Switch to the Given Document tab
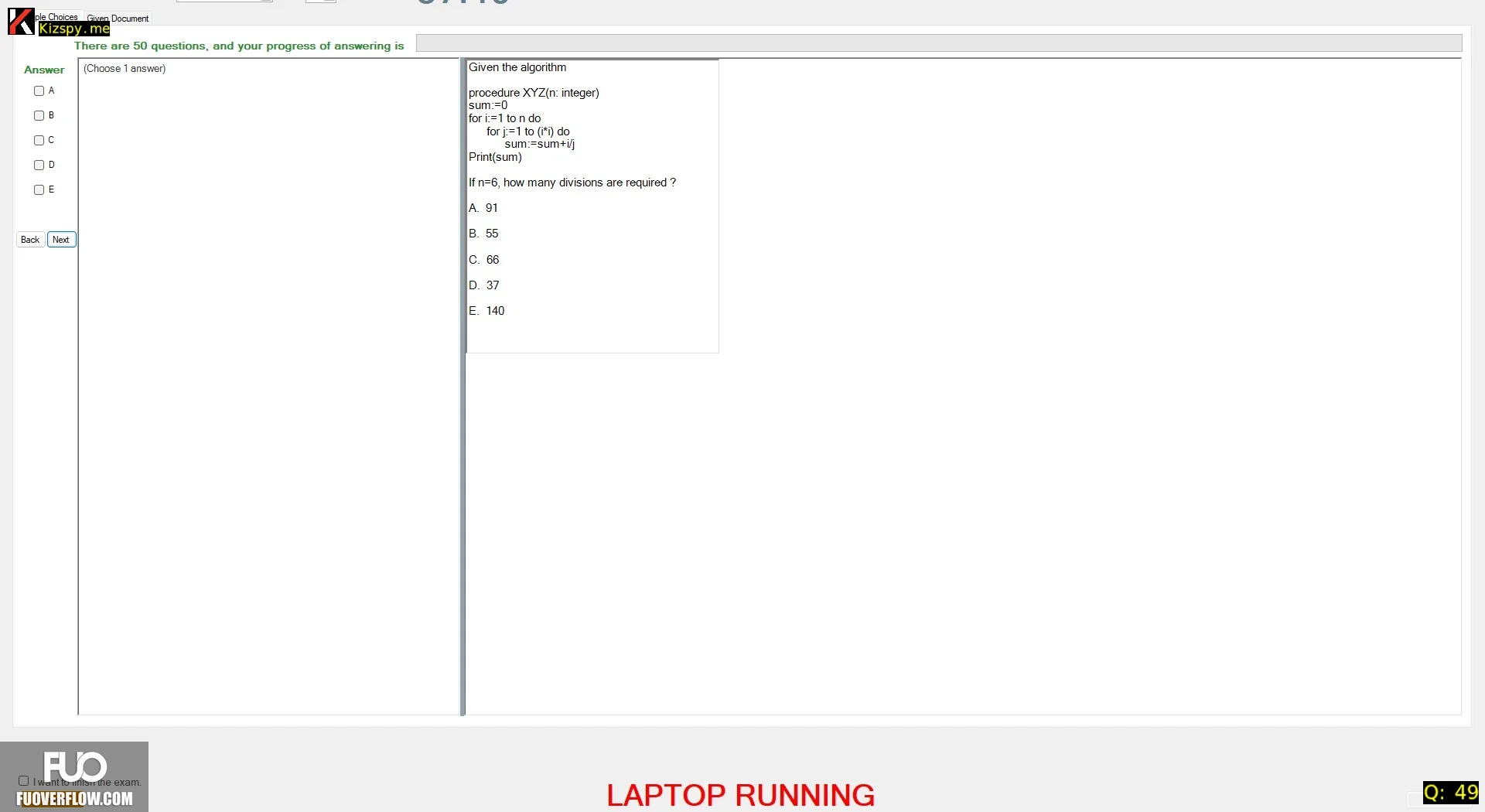The width and height of the screenshot is (1485, 812). (x=118, y=19)
